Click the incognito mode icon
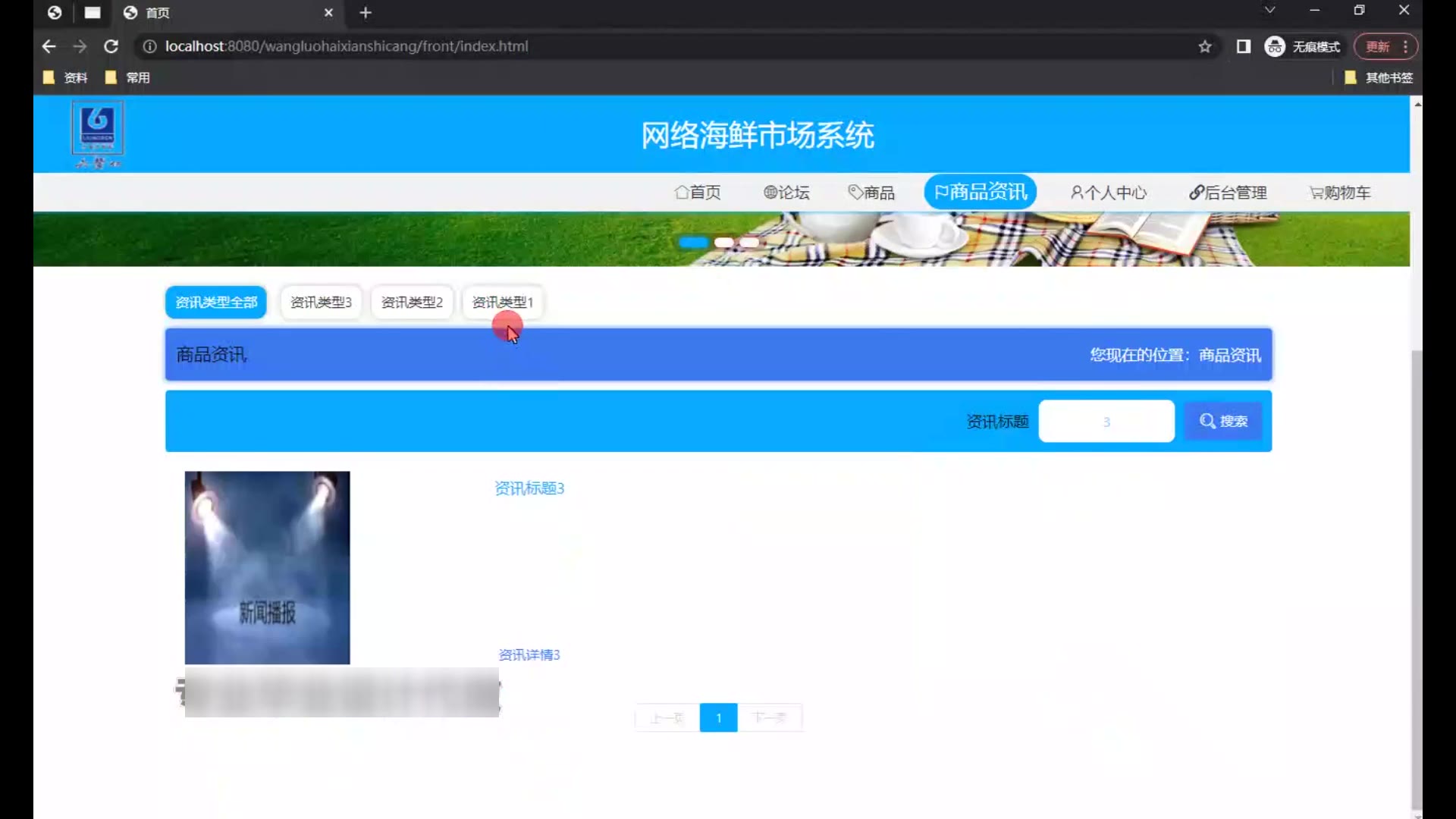Screen dimensions: 1456x819 click(1275, 46)
